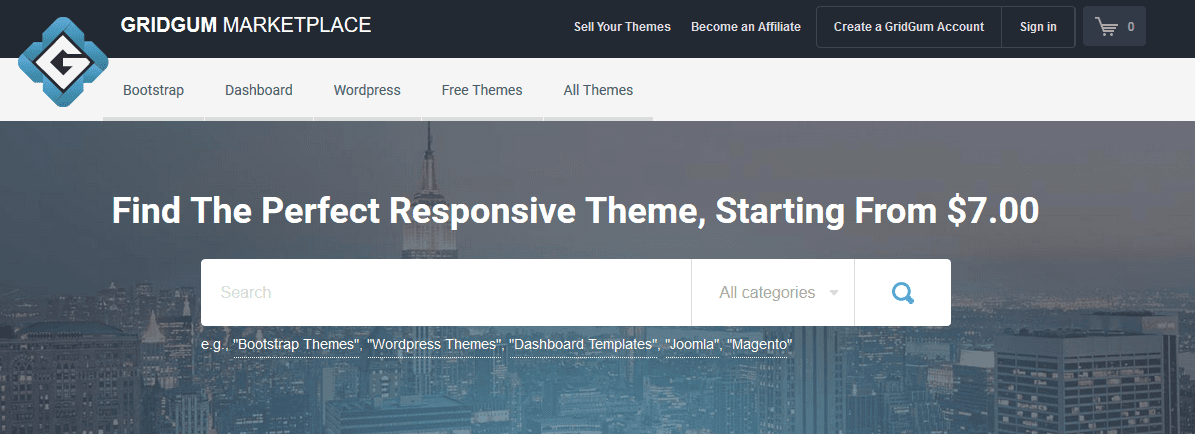Click the Sign in button
The height and width of the screenshot is (434, 1195).
[x=1038, y=27]
